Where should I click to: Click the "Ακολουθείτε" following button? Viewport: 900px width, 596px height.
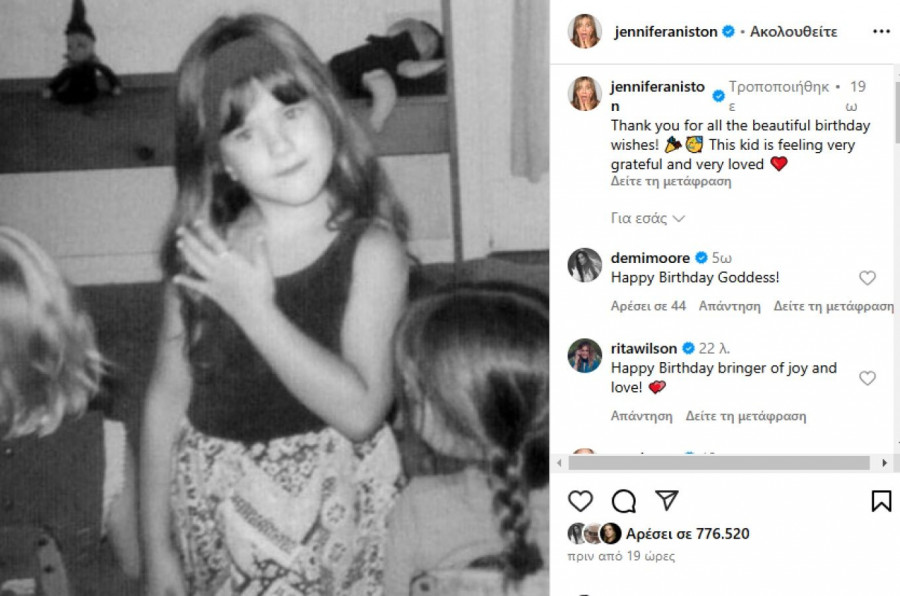point(794,31)
